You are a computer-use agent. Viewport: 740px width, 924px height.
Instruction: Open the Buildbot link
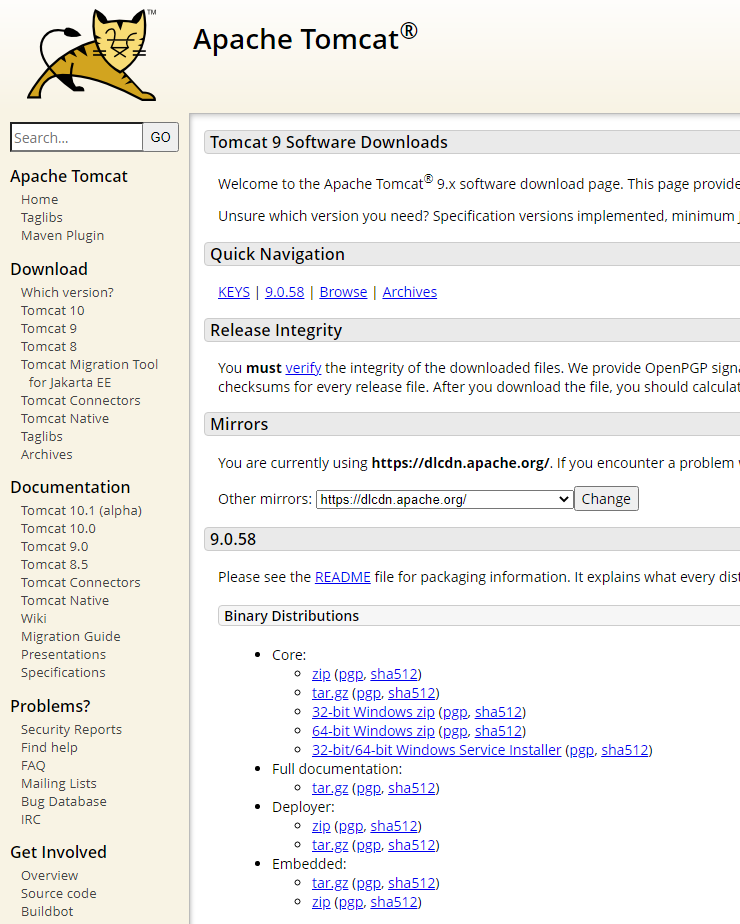[x=47, y=912]
